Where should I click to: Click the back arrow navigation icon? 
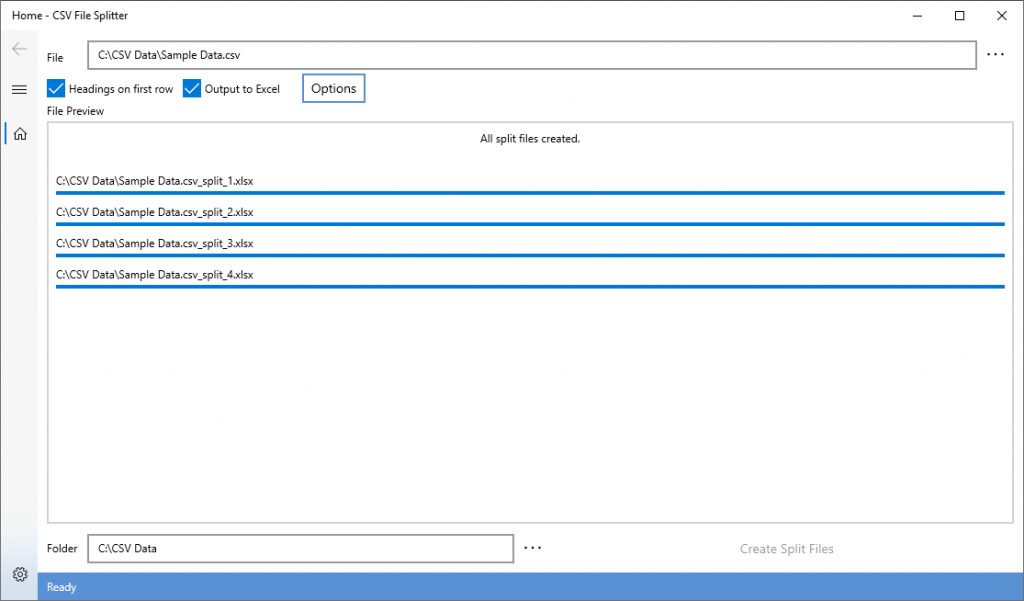18,49
